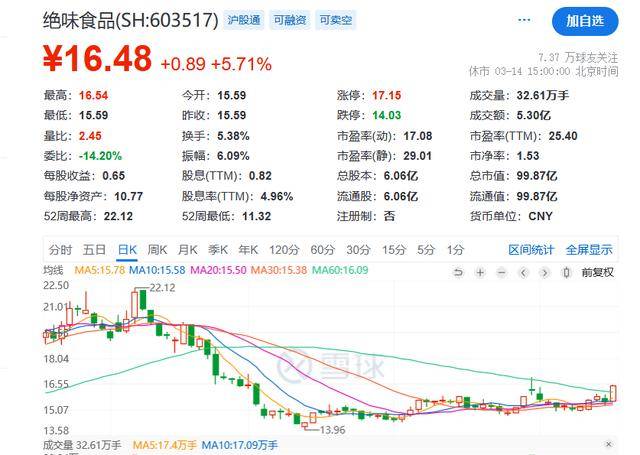Click the MA20:15.50 moving average label
Image resolution: width=640 pixels, height=455 pixels.
218,270
